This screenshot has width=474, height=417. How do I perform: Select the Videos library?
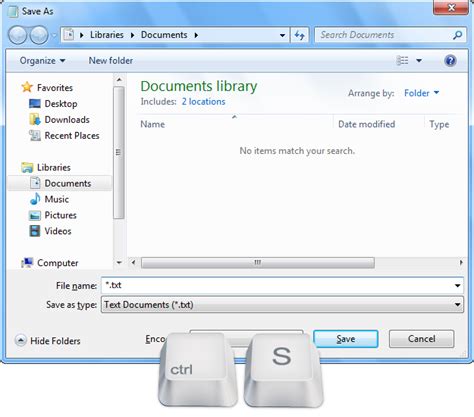(x=58, y=231)
